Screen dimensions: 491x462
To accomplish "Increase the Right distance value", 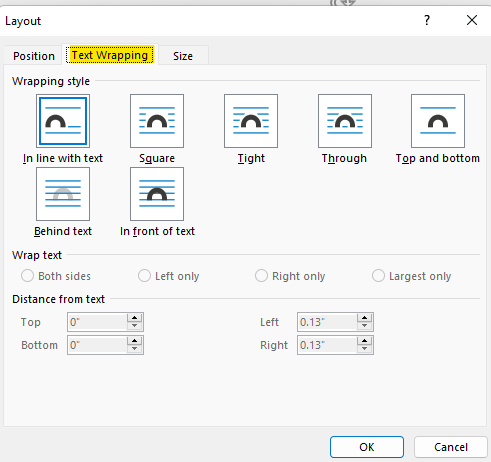I will (365, 341).
